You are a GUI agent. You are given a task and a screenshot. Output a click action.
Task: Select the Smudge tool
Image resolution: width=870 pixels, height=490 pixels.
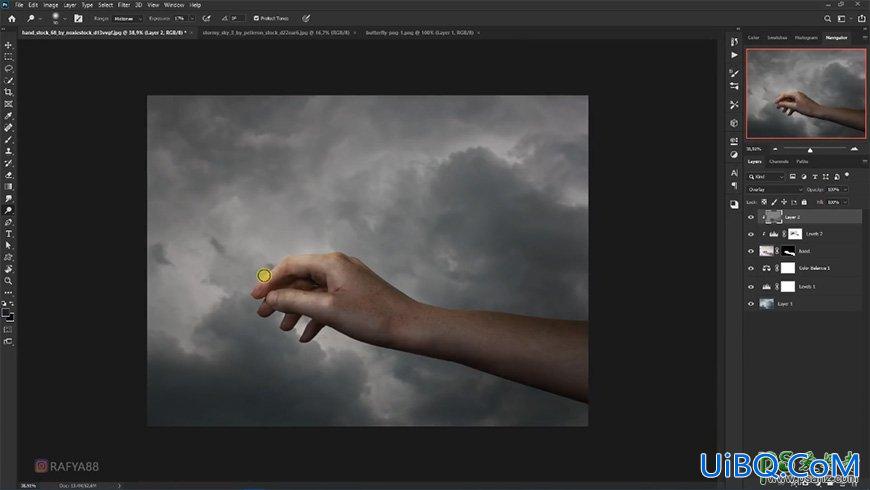coord(8,198)
